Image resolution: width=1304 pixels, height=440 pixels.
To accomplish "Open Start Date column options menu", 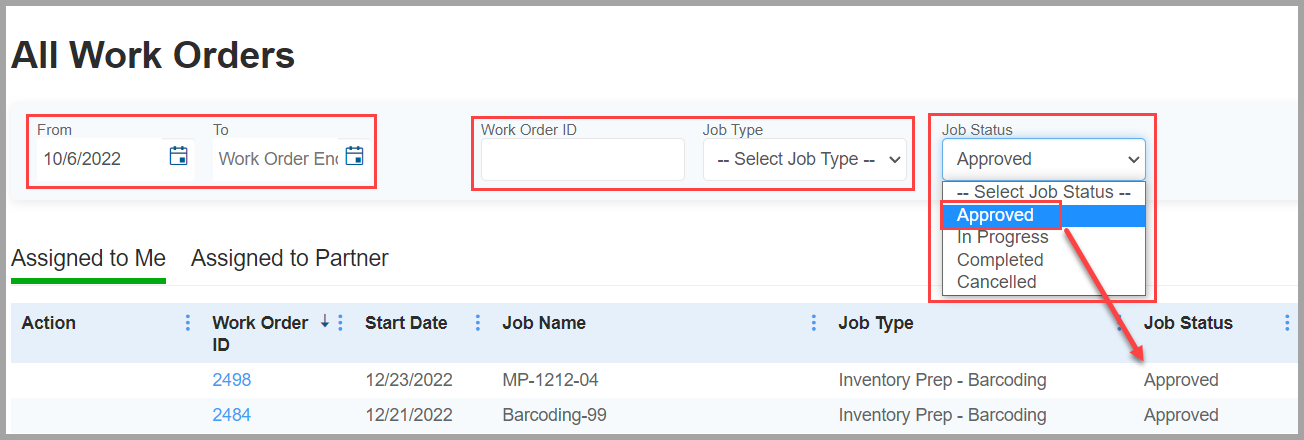I will click(x=477, y=323).
